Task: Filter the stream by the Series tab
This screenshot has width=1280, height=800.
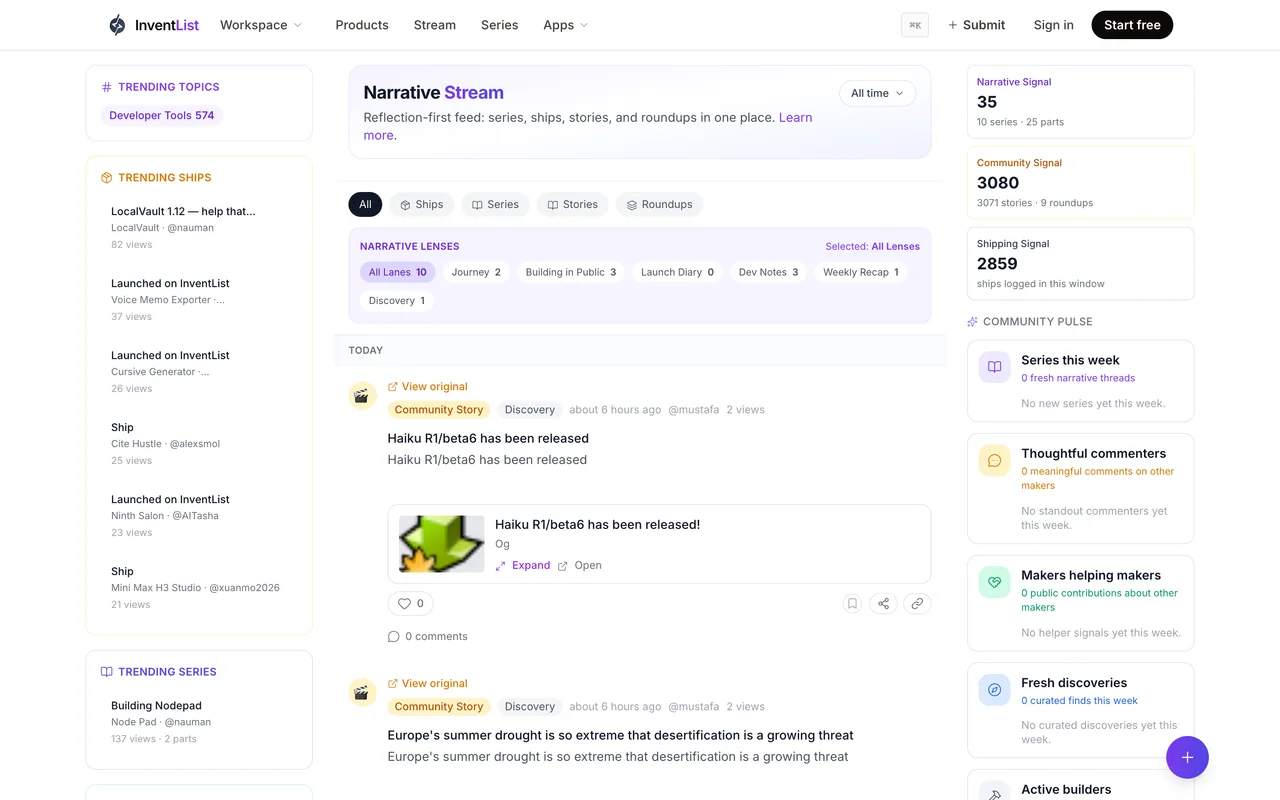Action: (496, 204)
